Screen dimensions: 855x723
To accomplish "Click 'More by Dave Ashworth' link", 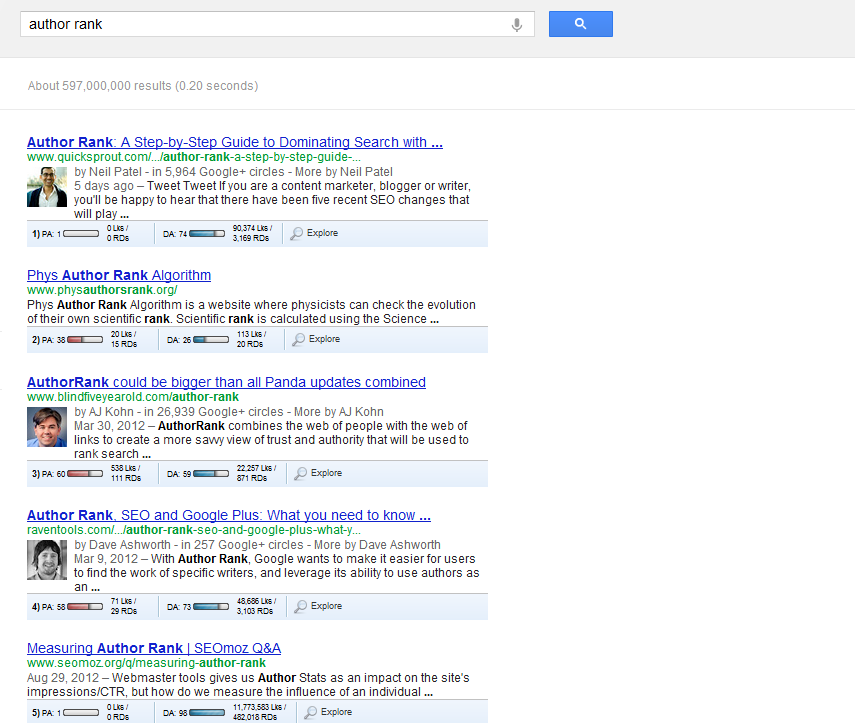I will [377, 545].
